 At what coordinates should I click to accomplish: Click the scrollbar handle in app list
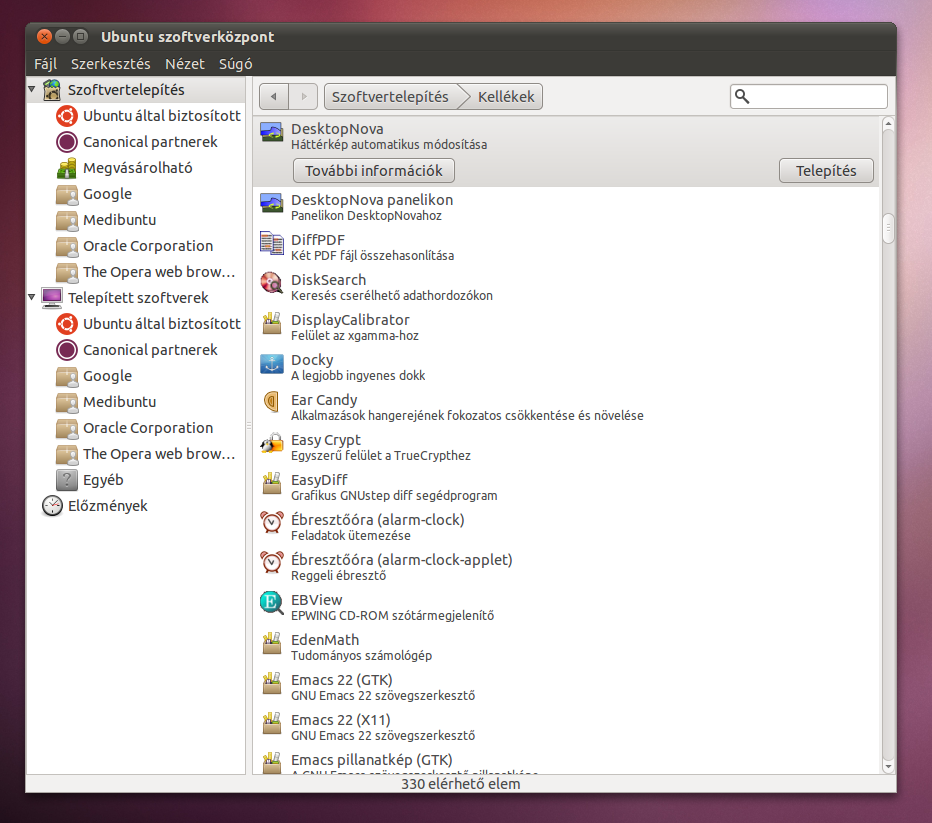point(888,228)
